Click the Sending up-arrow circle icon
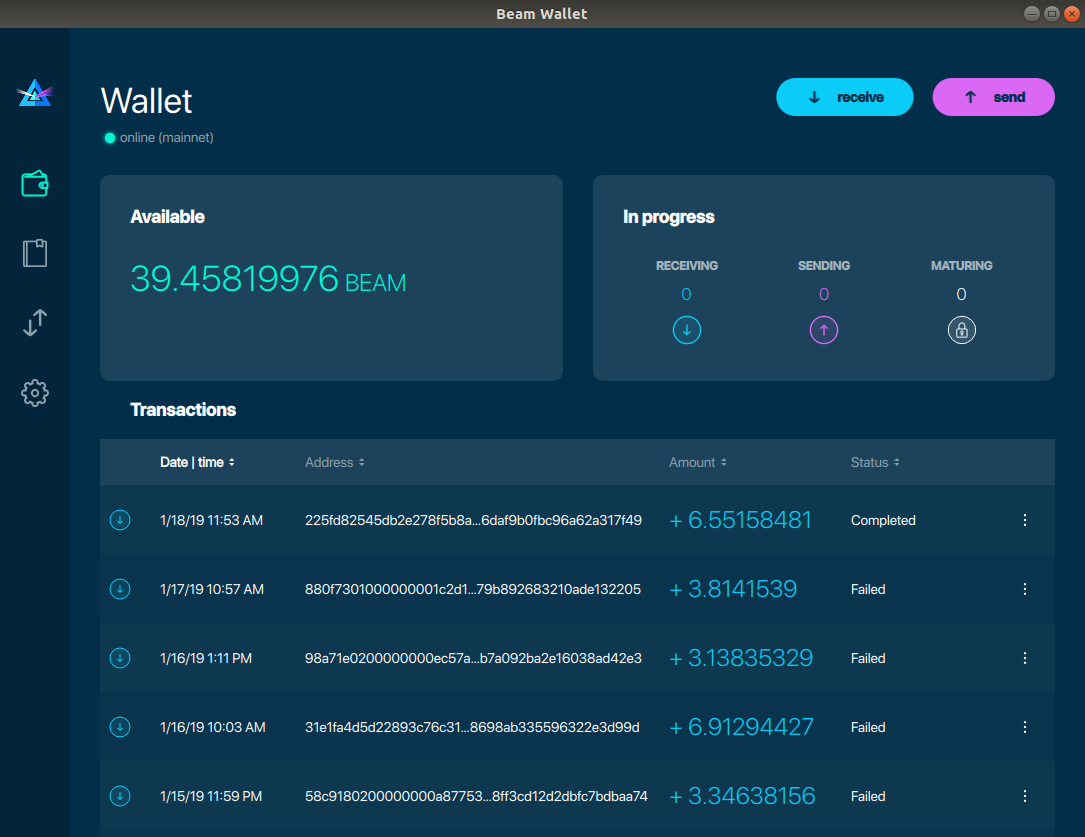This screenshot has width=1085, height=837. coord(823,330)
